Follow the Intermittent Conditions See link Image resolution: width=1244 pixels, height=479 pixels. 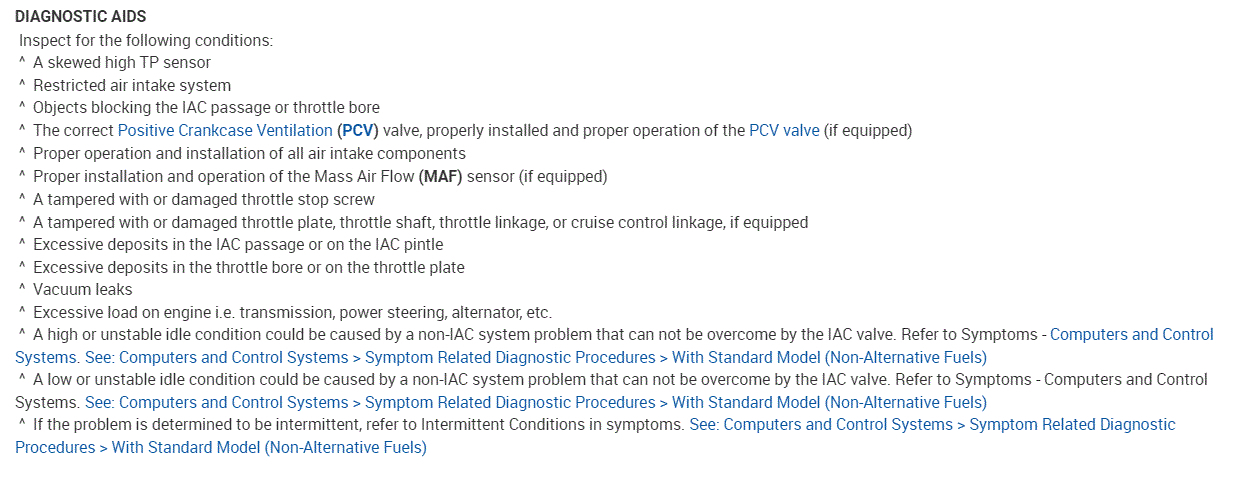pyautogui.click(x=932, y=425)
